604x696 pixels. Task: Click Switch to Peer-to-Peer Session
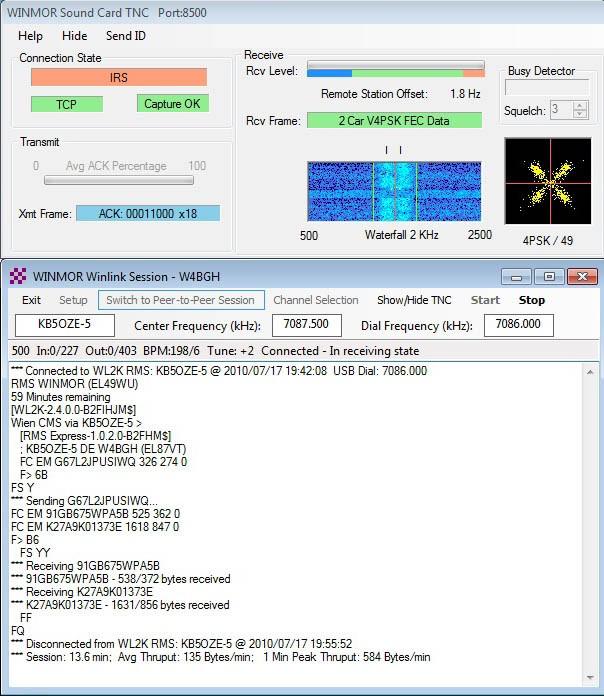point(181,300)
